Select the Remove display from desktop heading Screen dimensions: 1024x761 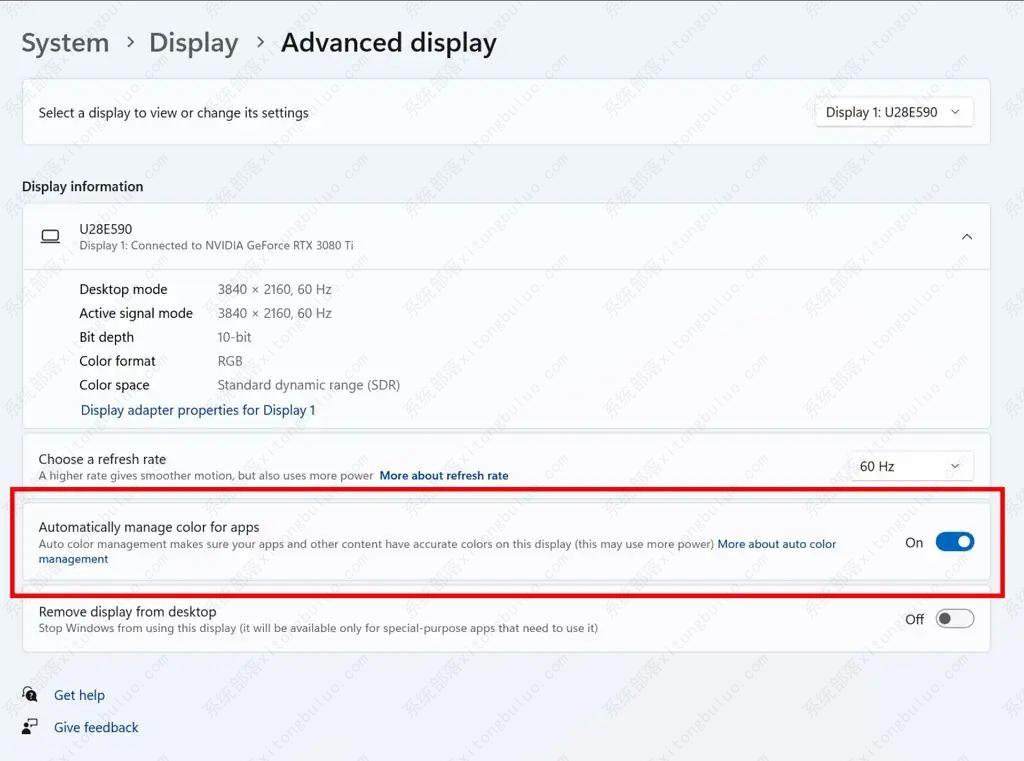coord(127,611)
